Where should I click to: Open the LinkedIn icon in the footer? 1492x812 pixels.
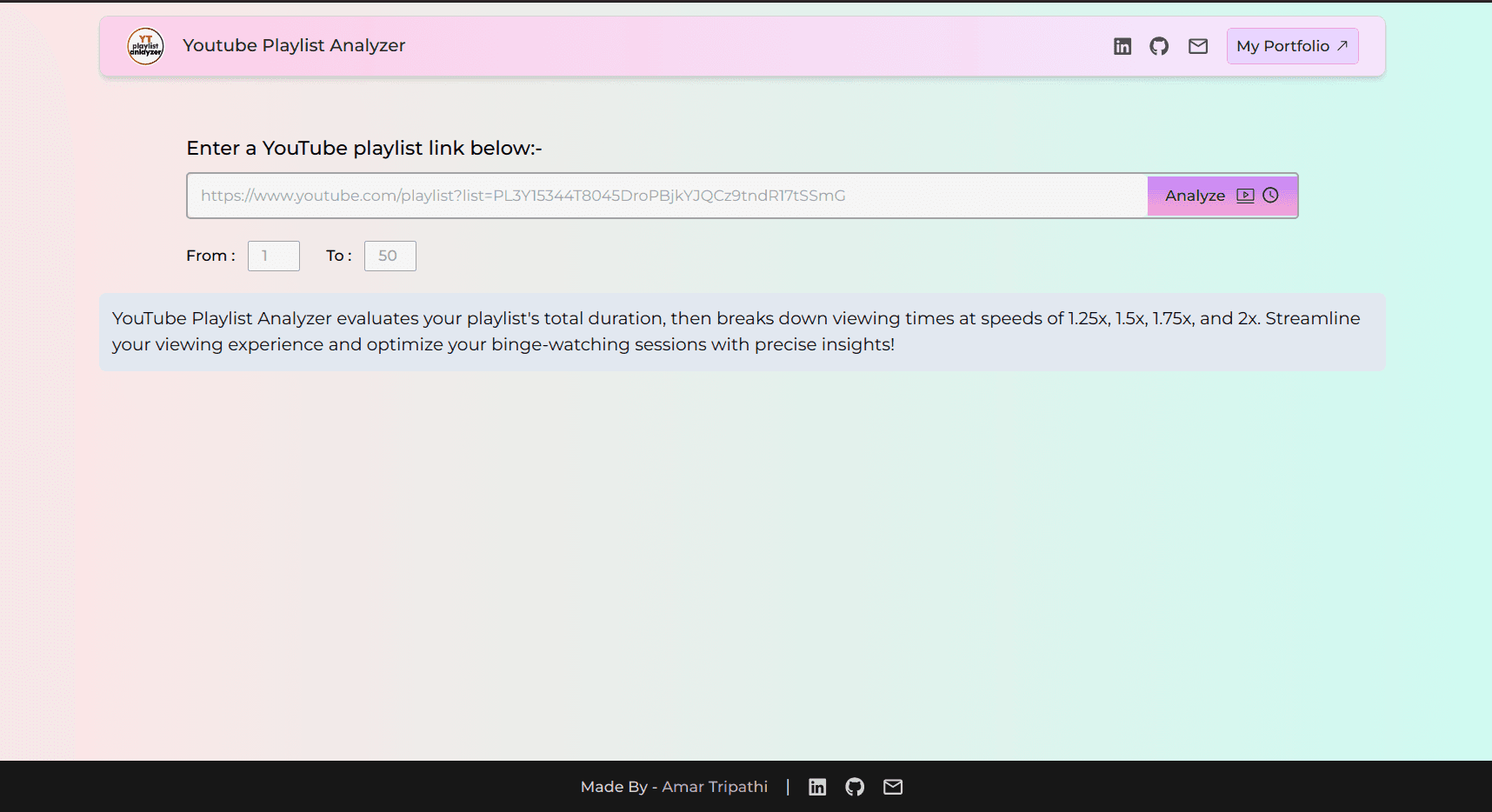coord(816,787)
